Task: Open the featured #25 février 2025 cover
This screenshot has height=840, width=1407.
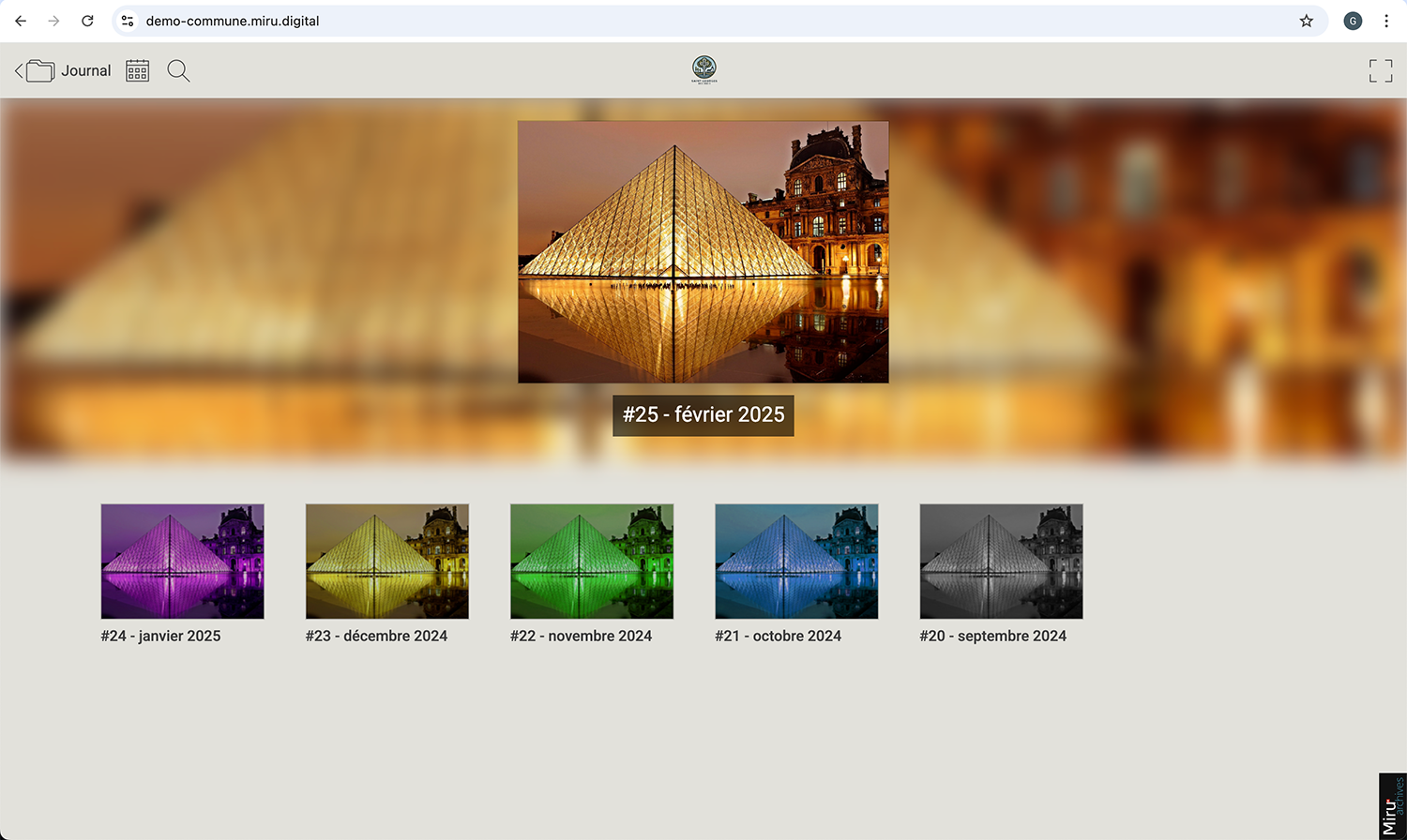Action: tap(703, 251)
